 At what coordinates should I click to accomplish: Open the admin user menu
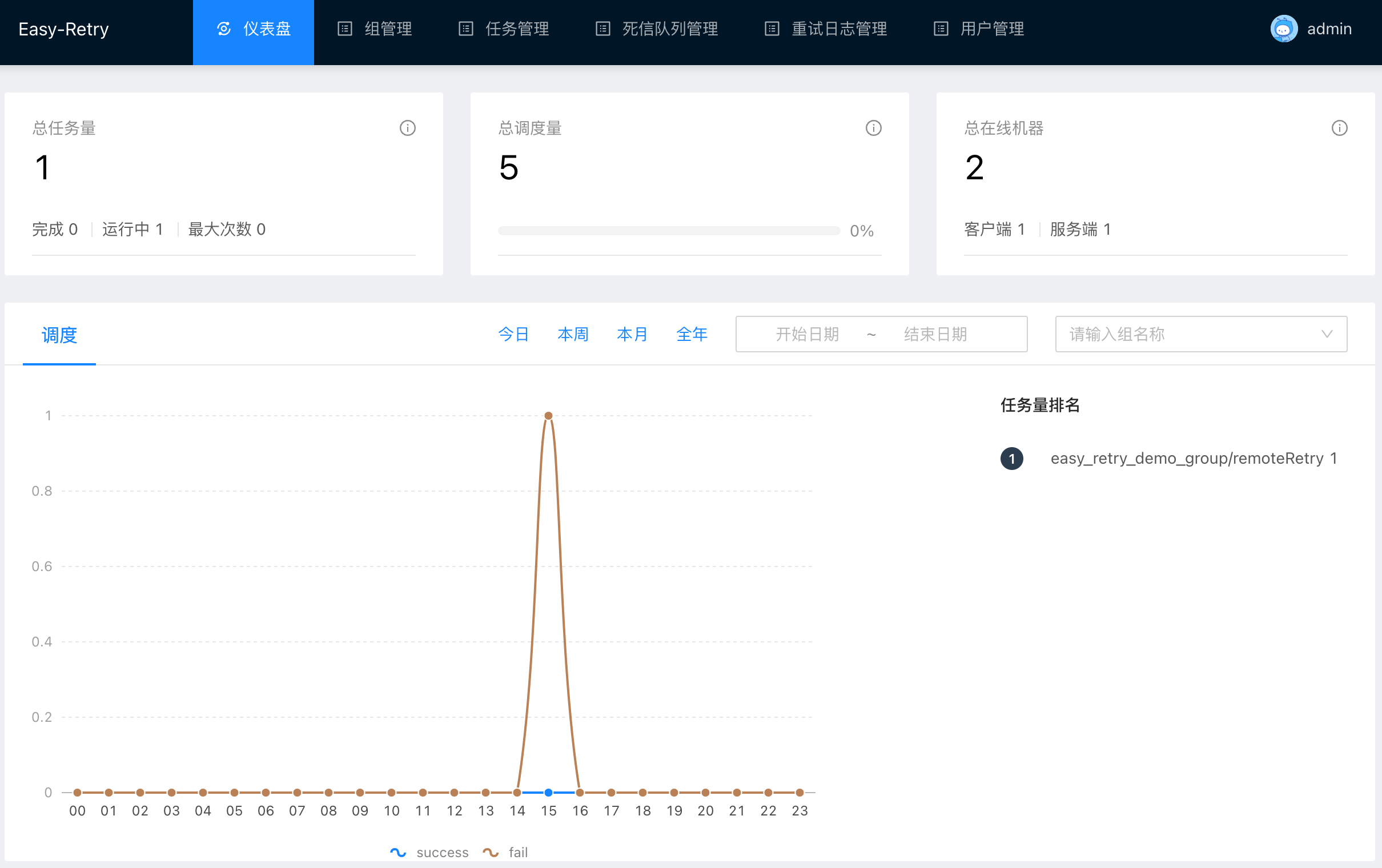(x=1329, y=29)
